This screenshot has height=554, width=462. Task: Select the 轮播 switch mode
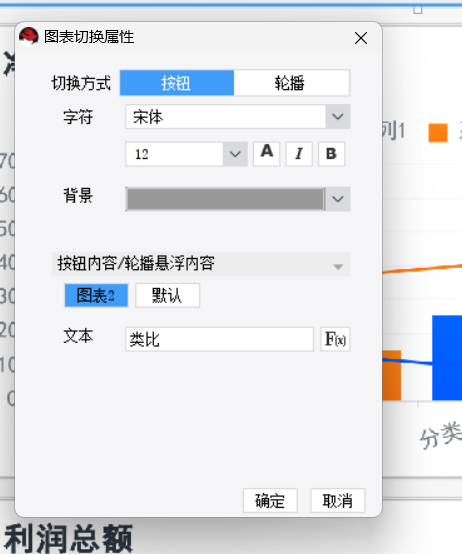click(x=291, y=83)
